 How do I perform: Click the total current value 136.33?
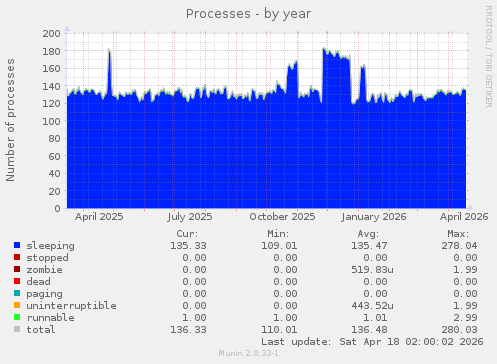click(188, 330)
